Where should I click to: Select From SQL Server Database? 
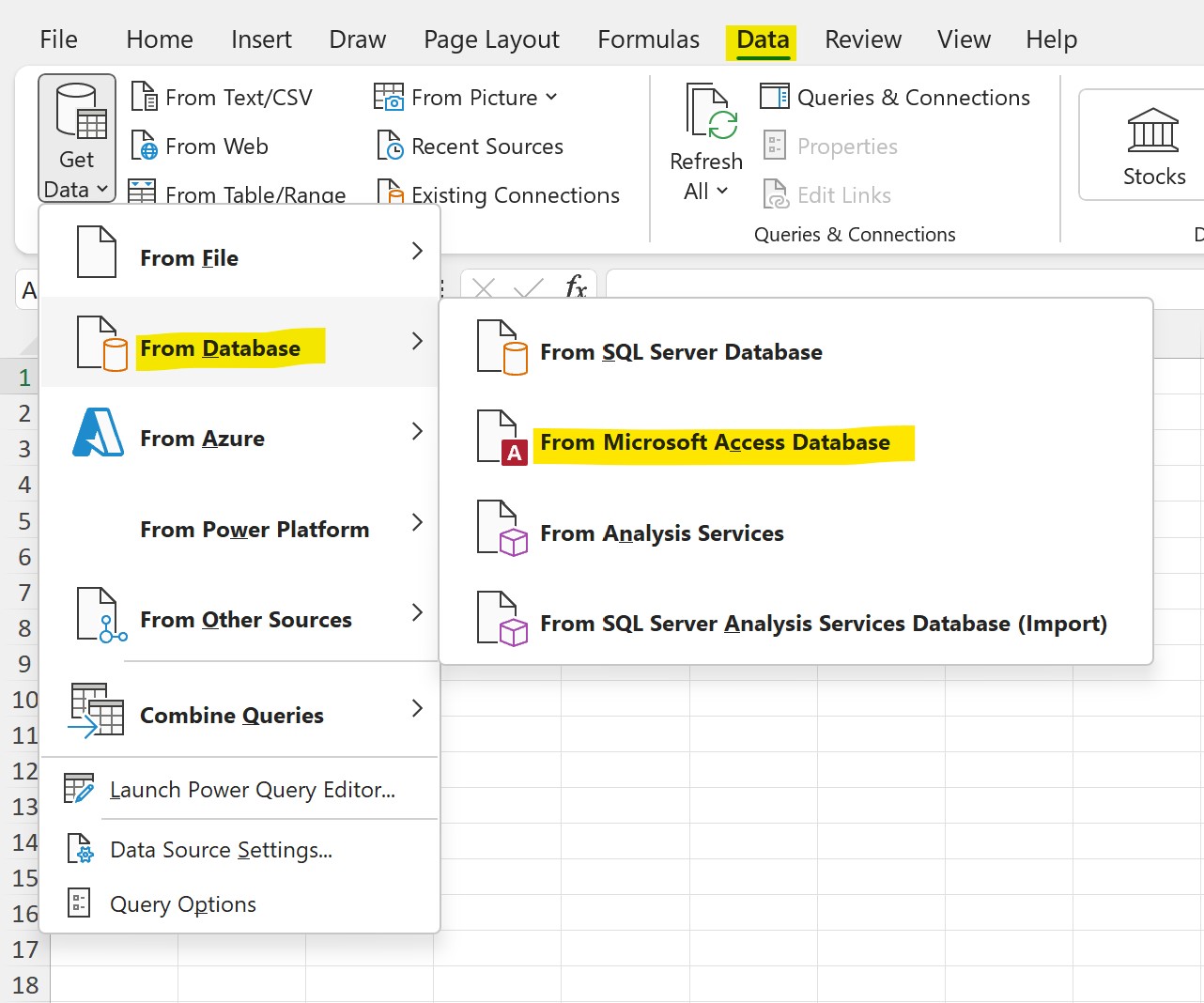click(x=681, y=351)
